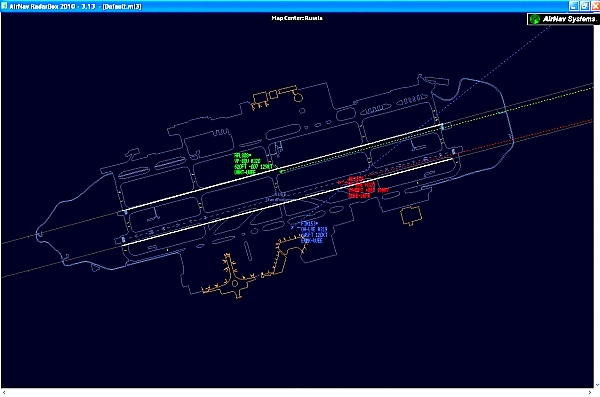Screen dimensions: 600x397
Task: Click the AirNav Systems globe logo
Action: point(535,19)
